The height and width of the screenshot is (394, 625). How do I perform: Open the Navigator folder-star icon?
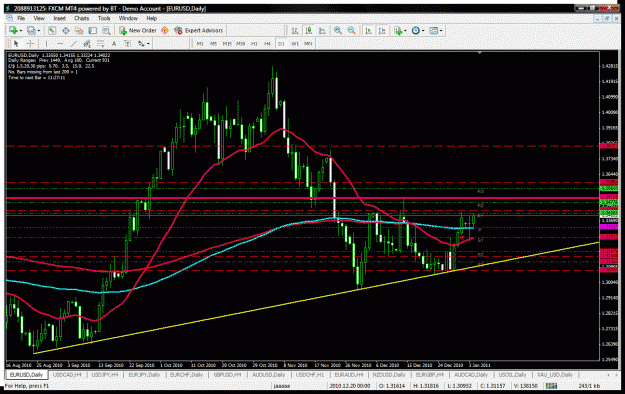[79, 30]
